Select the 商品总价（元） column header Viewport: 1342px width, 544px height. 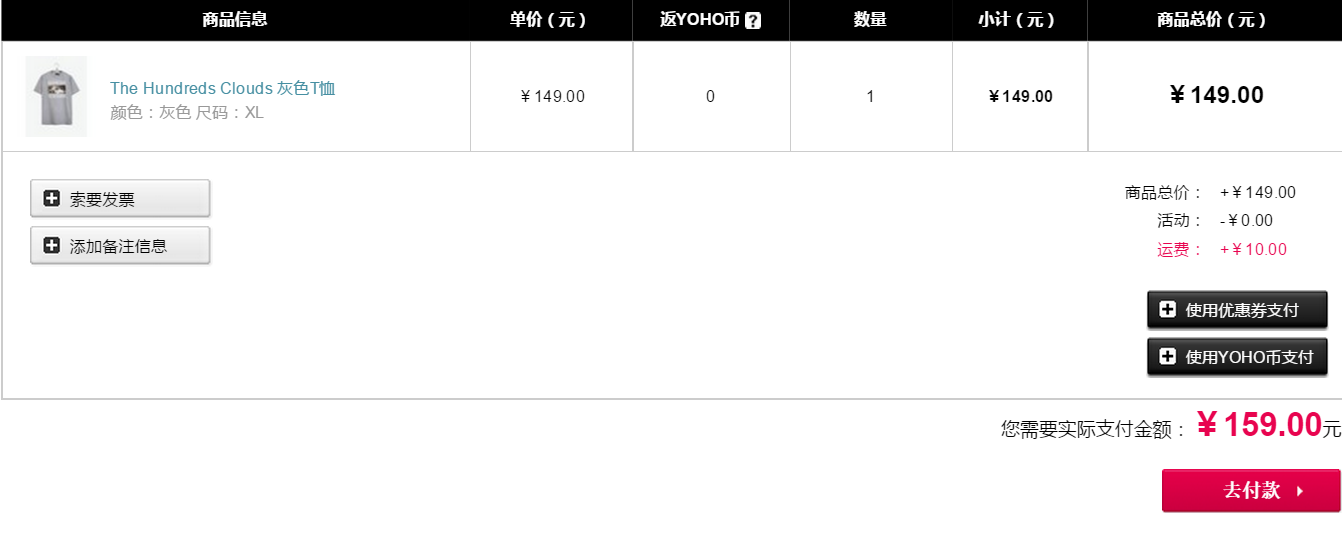click(x=1214, y=20)
